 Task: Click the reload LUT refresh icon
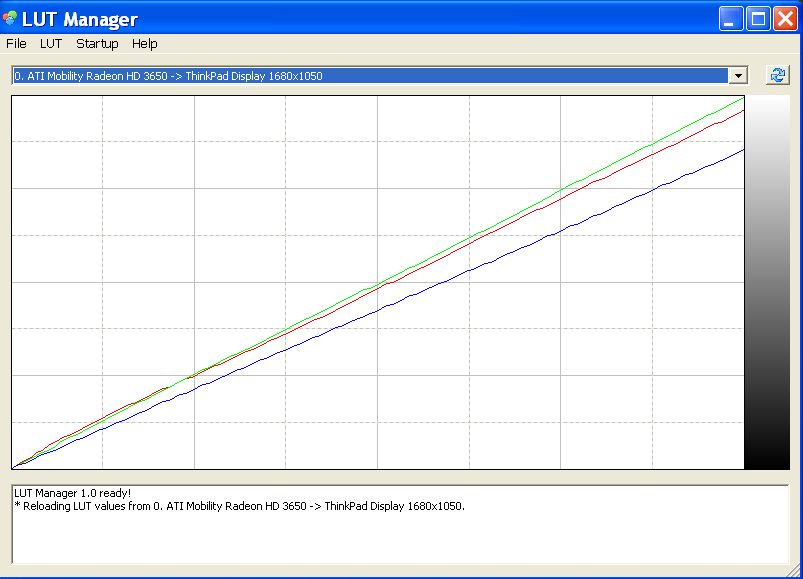click(x=777, y=75)
